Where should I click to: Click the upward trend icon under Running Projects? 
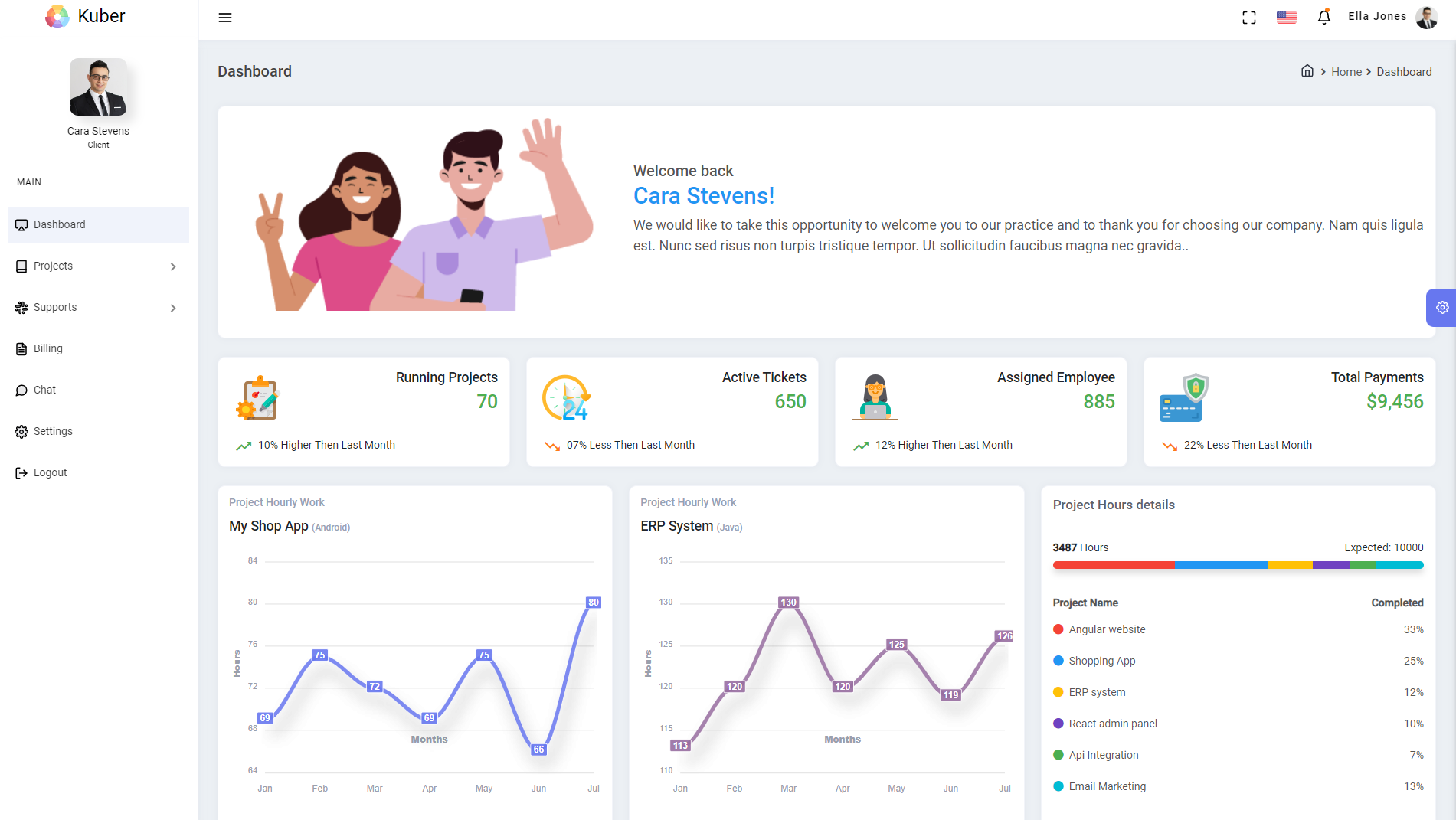244,446
